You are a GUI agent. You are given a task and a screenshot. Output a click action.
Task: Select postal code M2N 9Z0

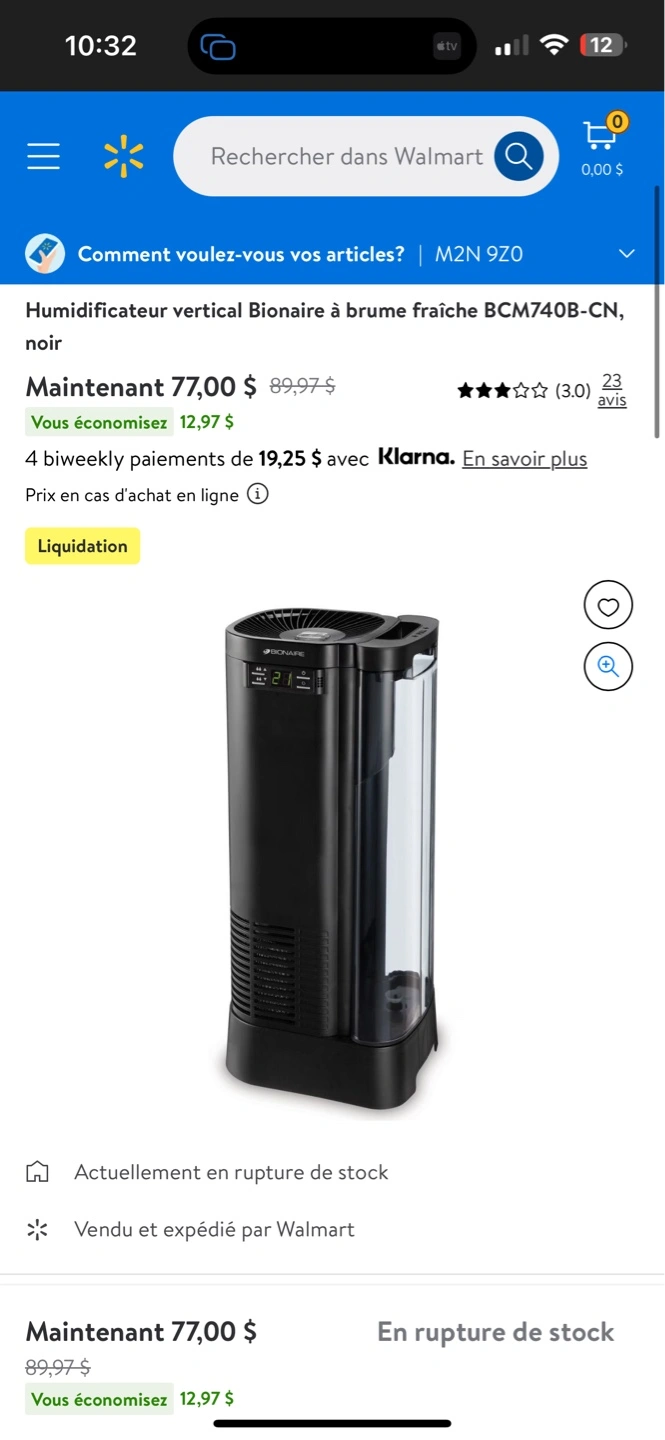pyautogui.click(x=479, y=254)
